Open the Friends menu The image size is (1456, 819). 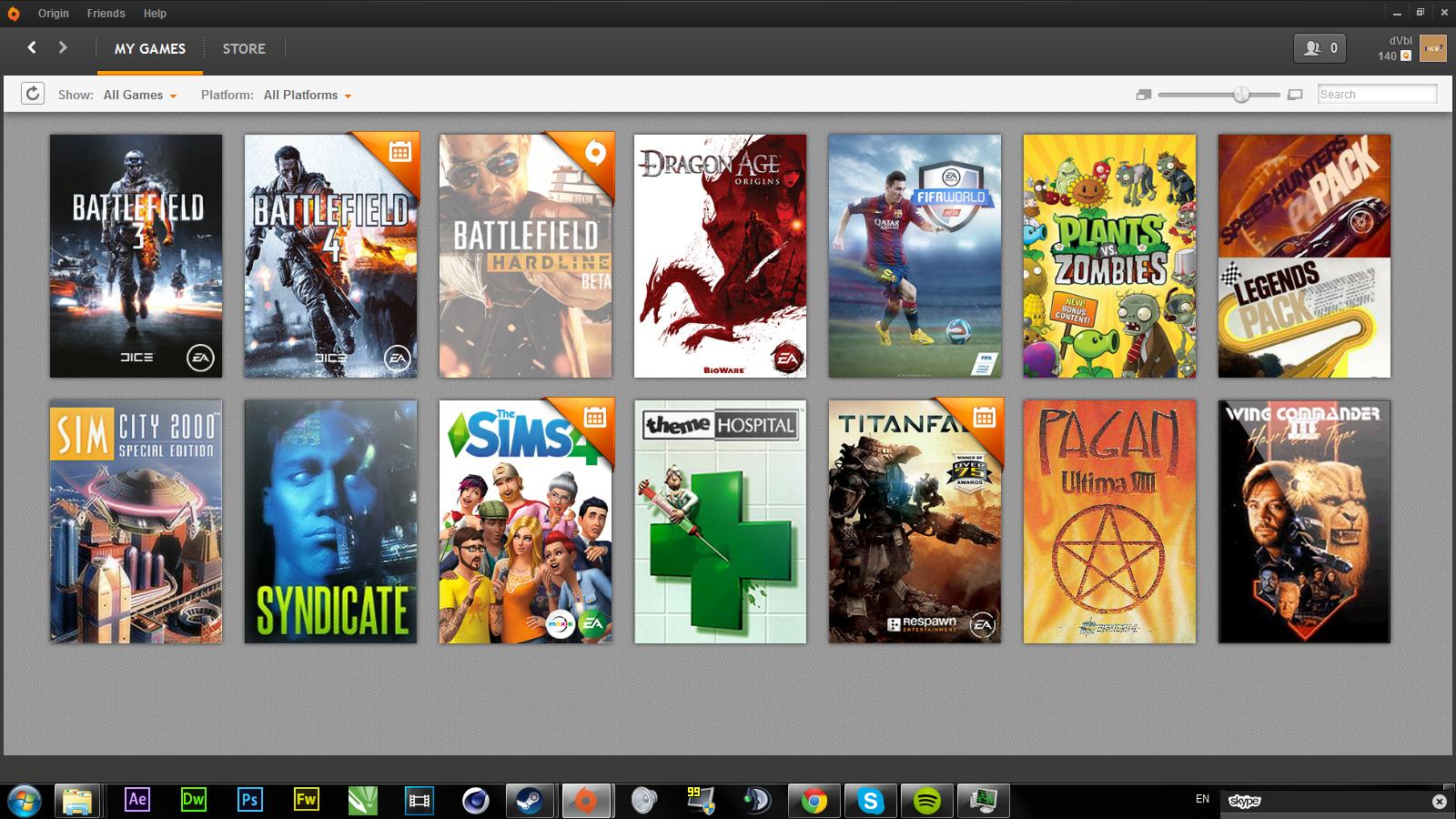click(106, 14)
